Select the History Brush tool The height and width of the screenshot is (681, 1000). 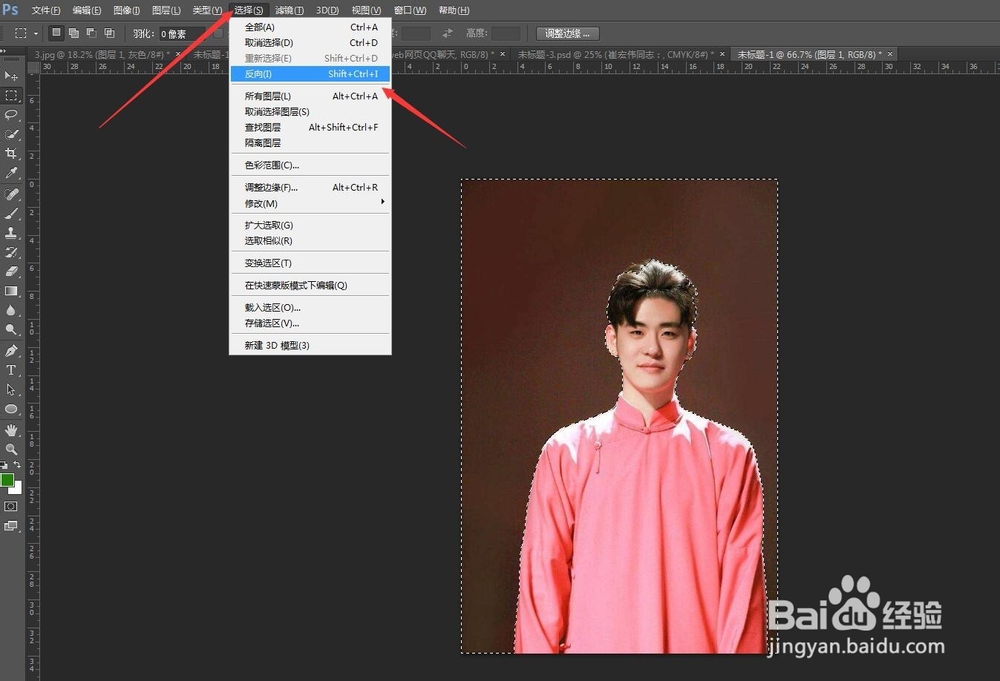pos(11,253)
